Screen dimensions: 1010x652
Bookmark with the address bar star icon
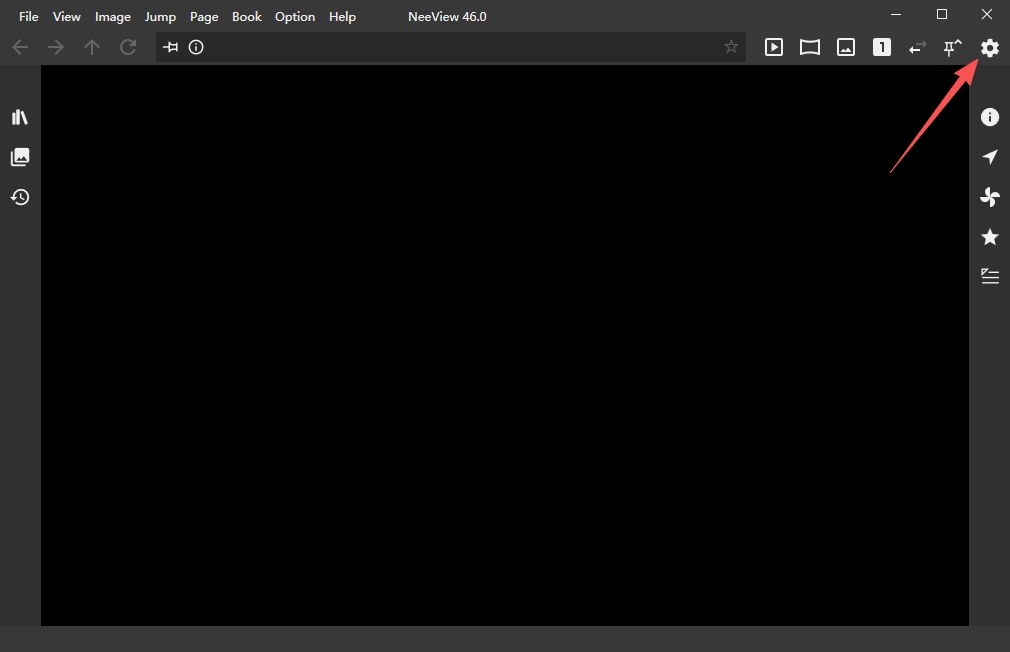pos(730,46)
